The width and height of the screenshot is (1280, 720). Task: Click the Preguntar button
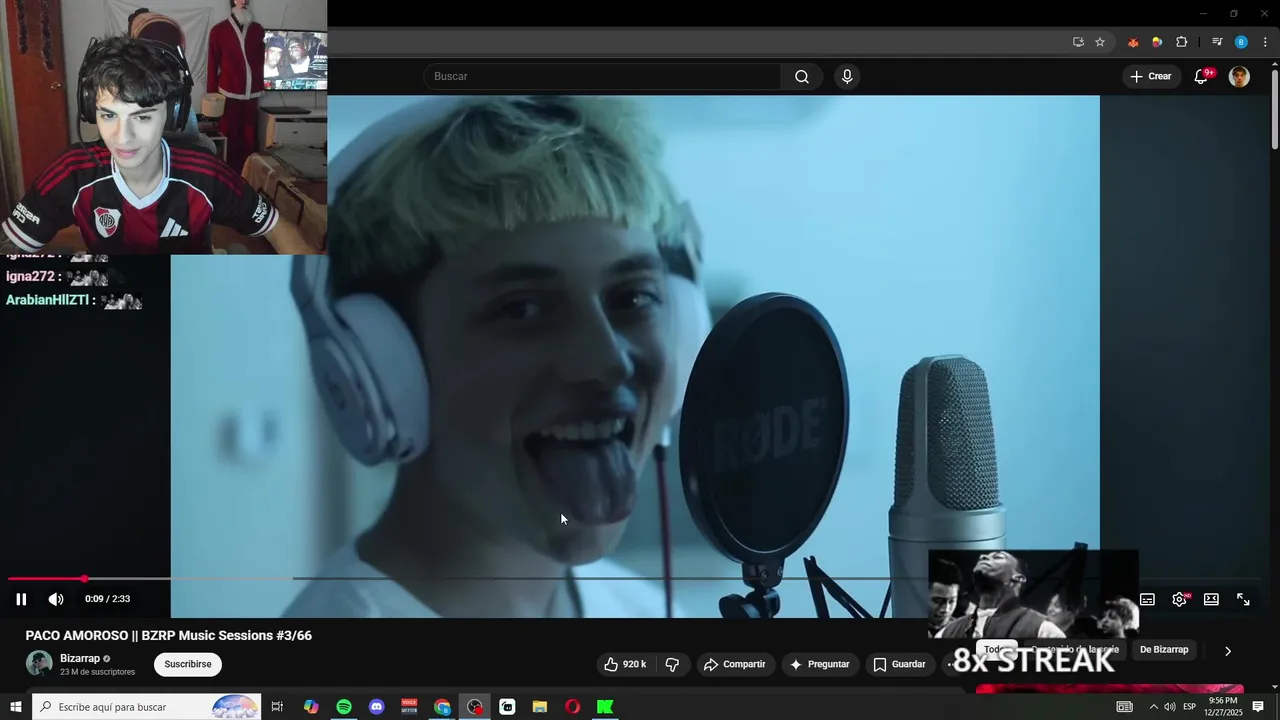819,664
